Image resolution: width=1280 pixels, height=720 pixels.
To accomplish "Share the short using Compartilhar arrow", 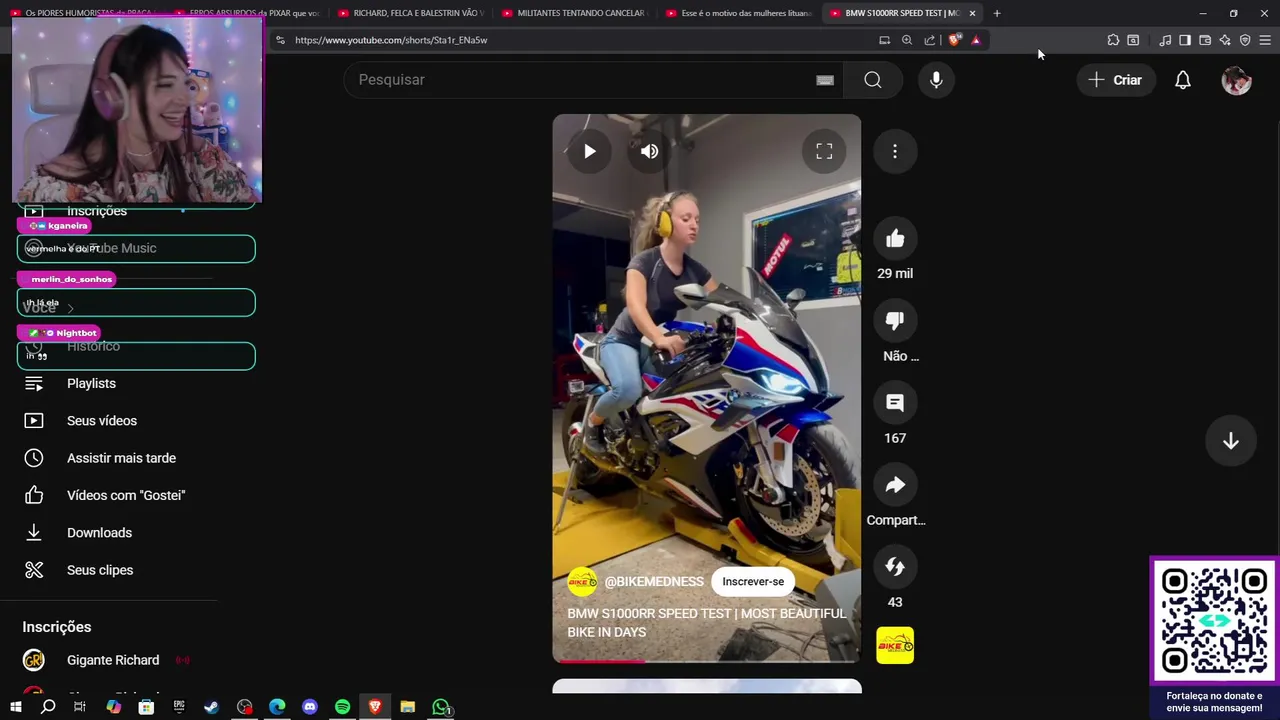I will point(895,485).
